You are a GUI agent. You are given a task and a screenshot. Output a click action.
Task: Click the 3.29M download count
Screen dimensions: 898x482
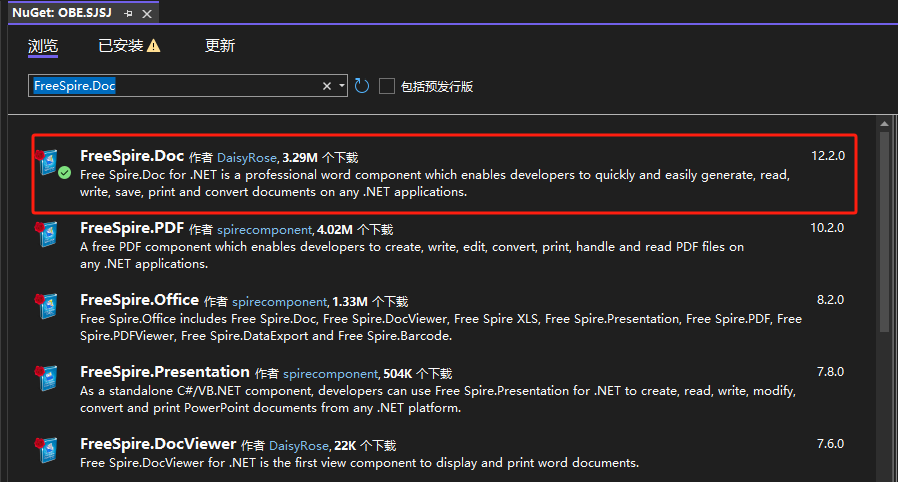pos(300,158)
